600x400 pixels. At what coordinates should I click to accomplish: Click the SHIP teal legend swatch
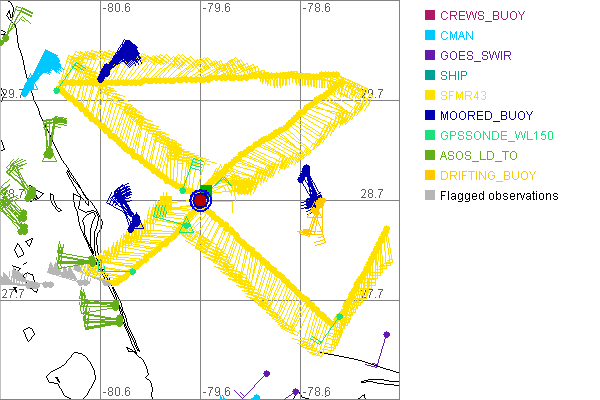431,76
